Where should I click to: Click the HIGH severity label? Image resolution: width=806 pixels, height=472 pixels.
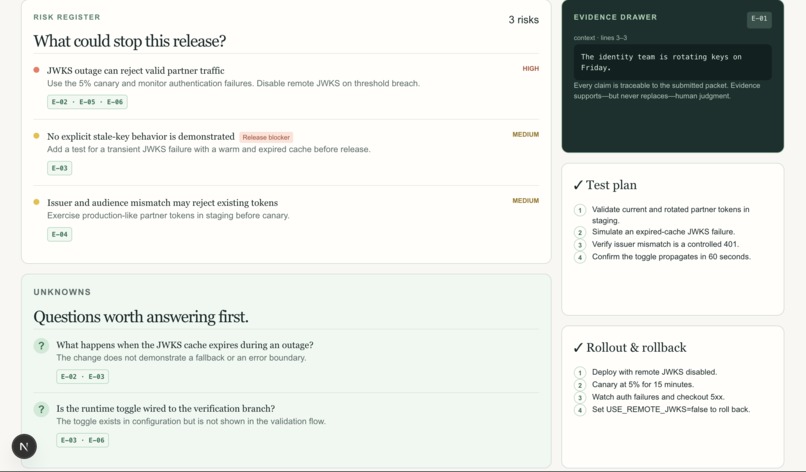(x=530, y=68)
